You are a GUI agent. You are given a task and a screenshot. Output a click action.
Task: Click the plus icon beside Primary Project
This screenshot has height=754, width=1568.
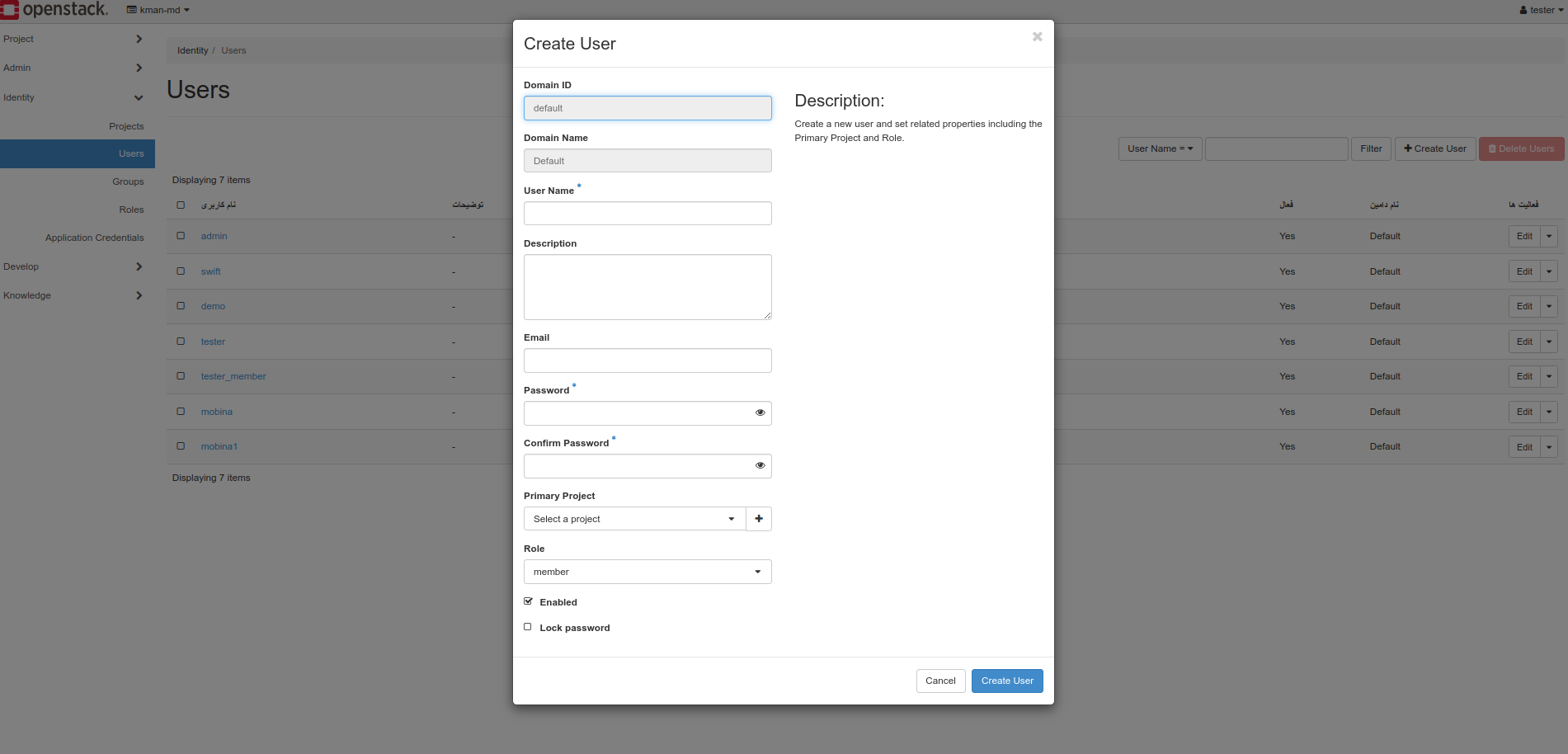[759, 519]
